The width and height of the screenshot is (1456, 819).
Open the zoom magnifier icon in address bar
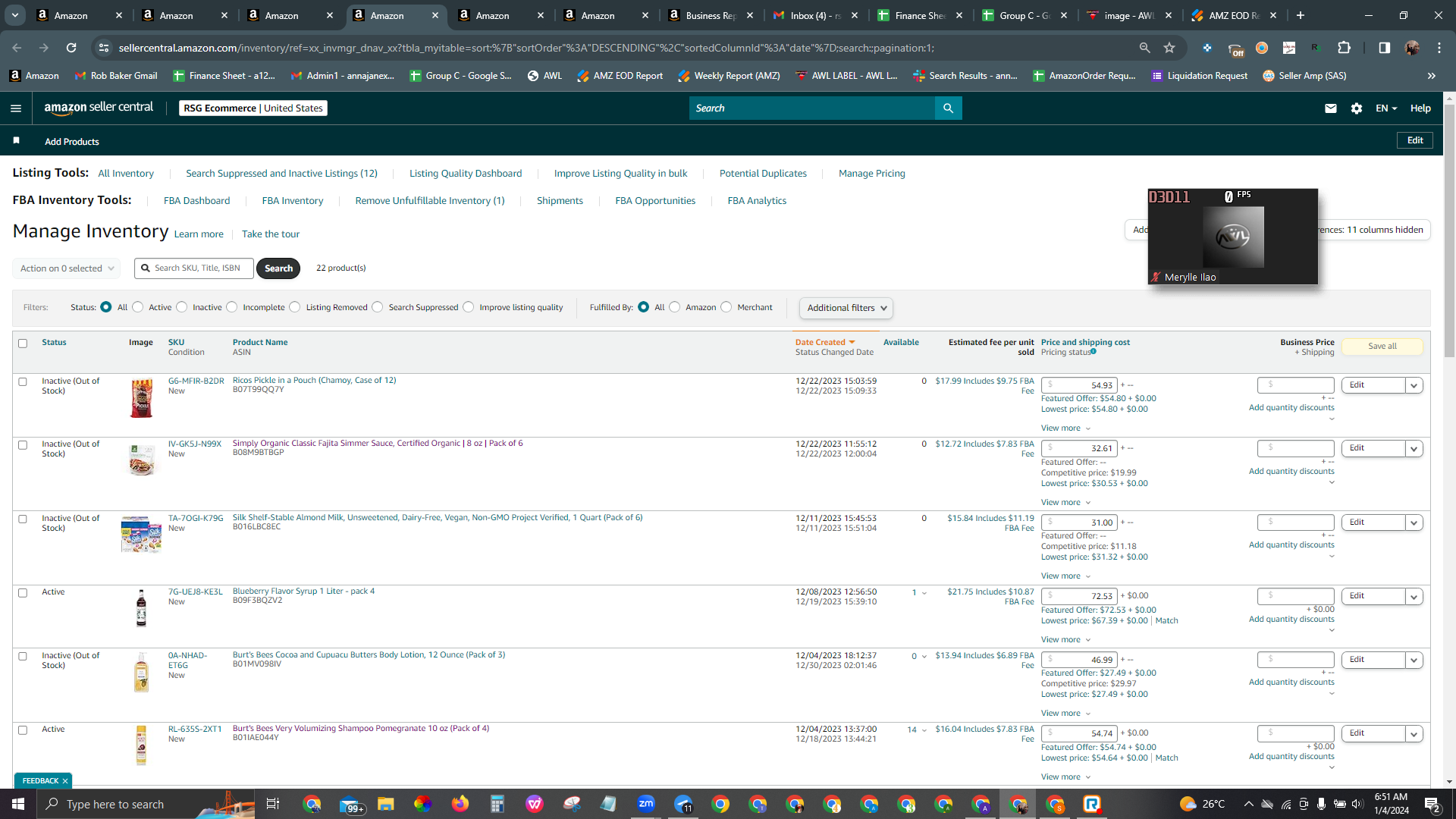coord(1144,48)
